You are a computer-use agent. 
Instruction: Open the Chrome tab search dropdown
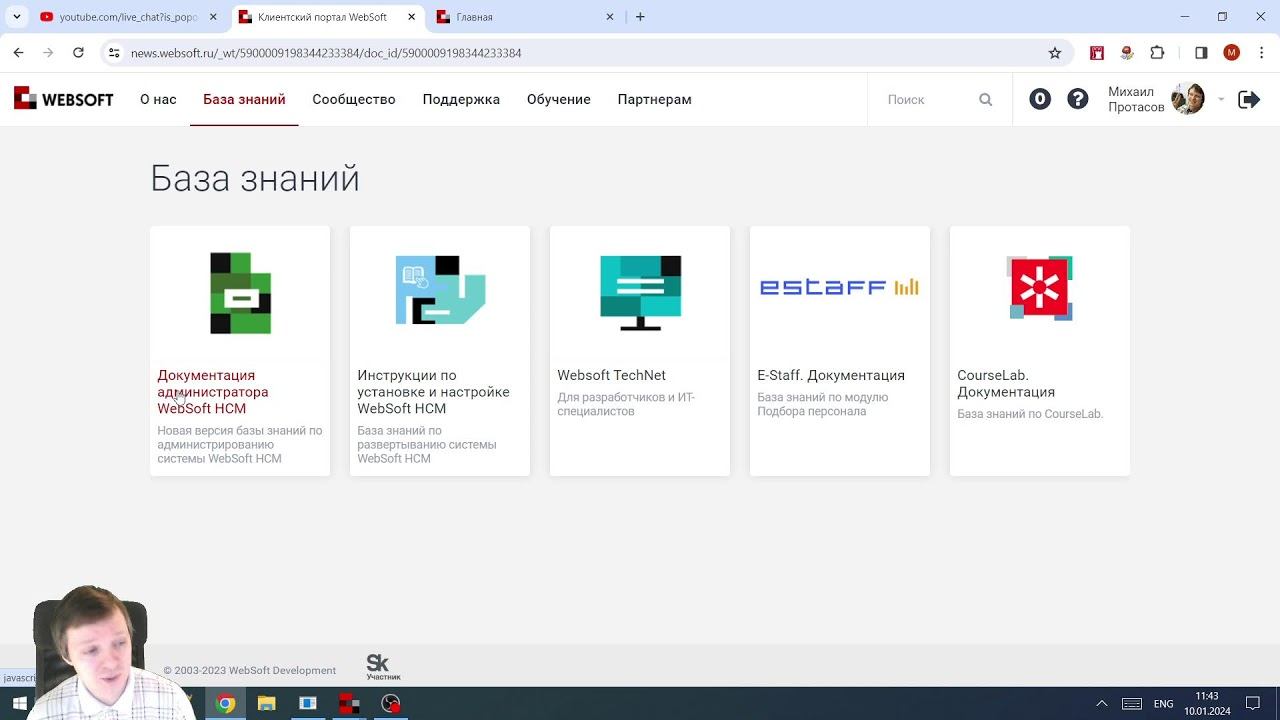pos(16,17)
